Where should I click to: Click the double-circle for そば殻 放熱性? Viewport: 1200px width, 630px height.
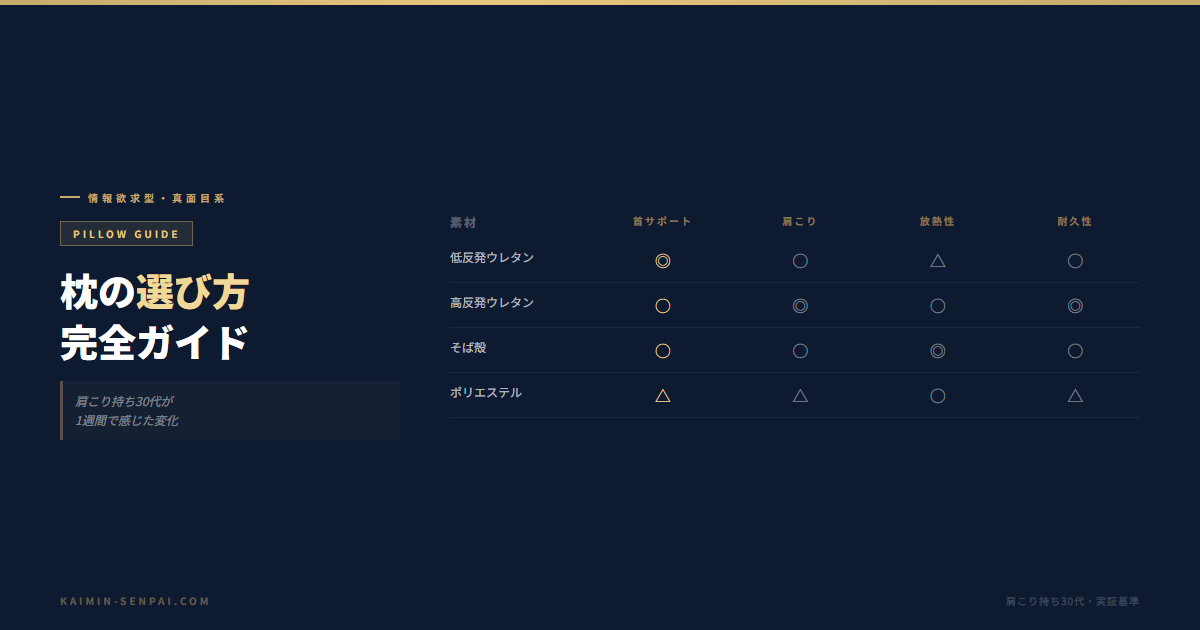coord(938,351)
